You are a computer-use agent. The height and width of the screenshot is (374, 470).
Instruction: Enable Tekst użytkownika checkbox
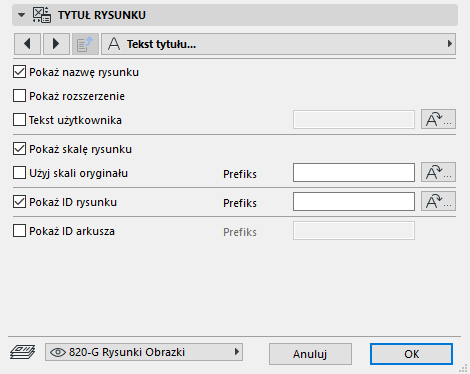[19, 120]
